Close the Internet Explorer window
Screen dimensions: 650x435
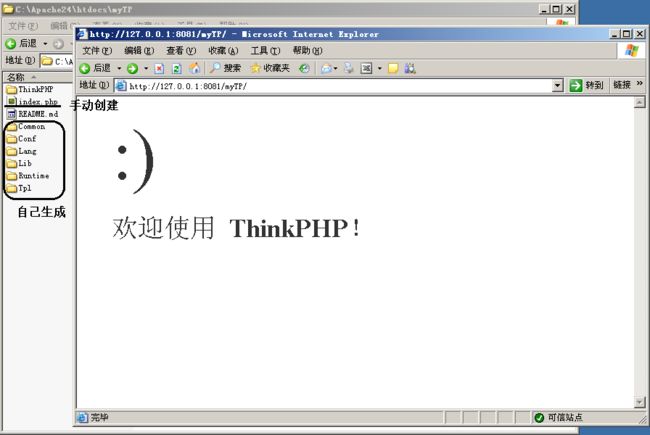tap(640, 34)
